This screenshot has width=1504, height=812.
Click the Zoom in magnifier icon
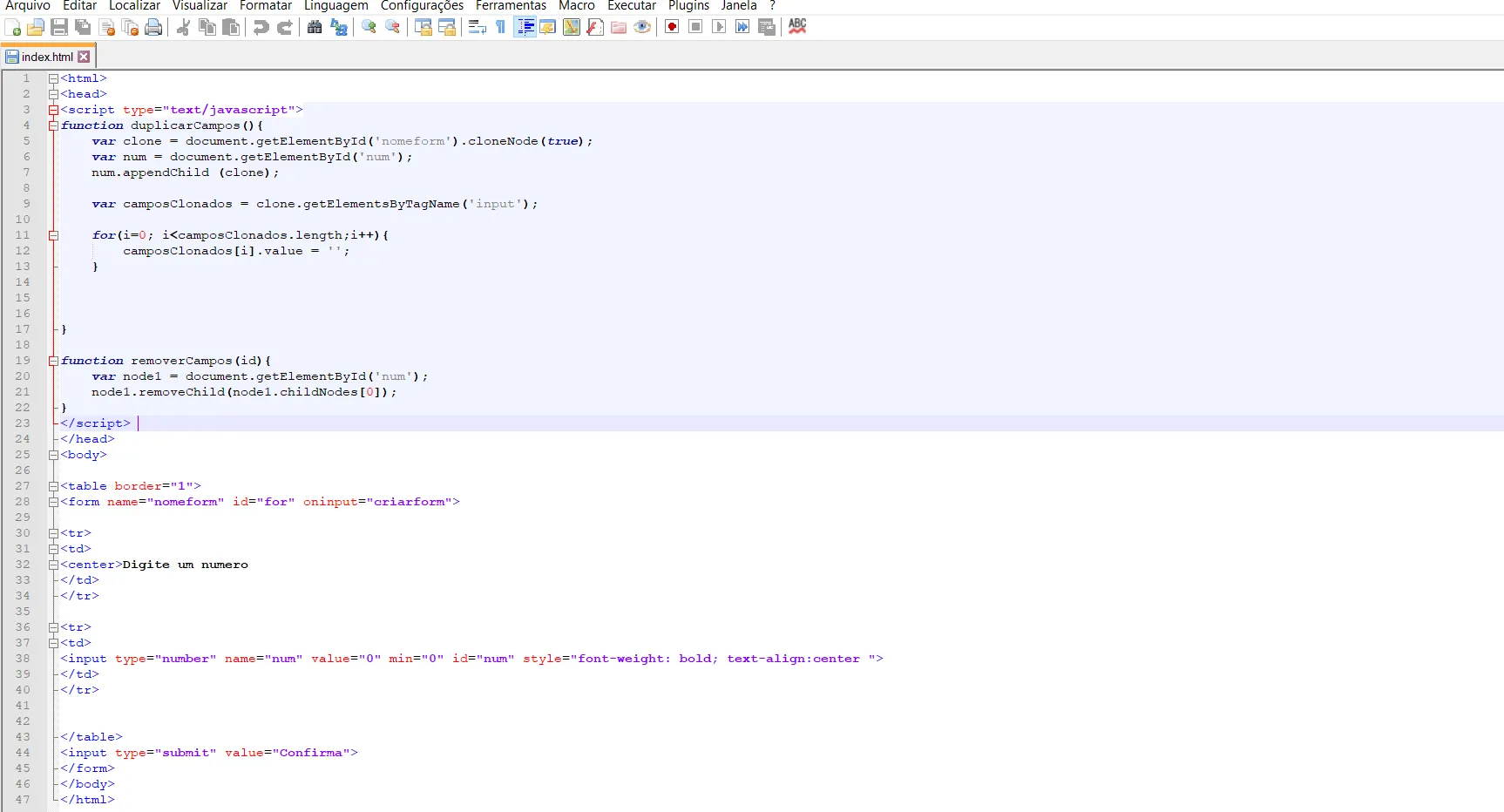(x=369, y=28)
